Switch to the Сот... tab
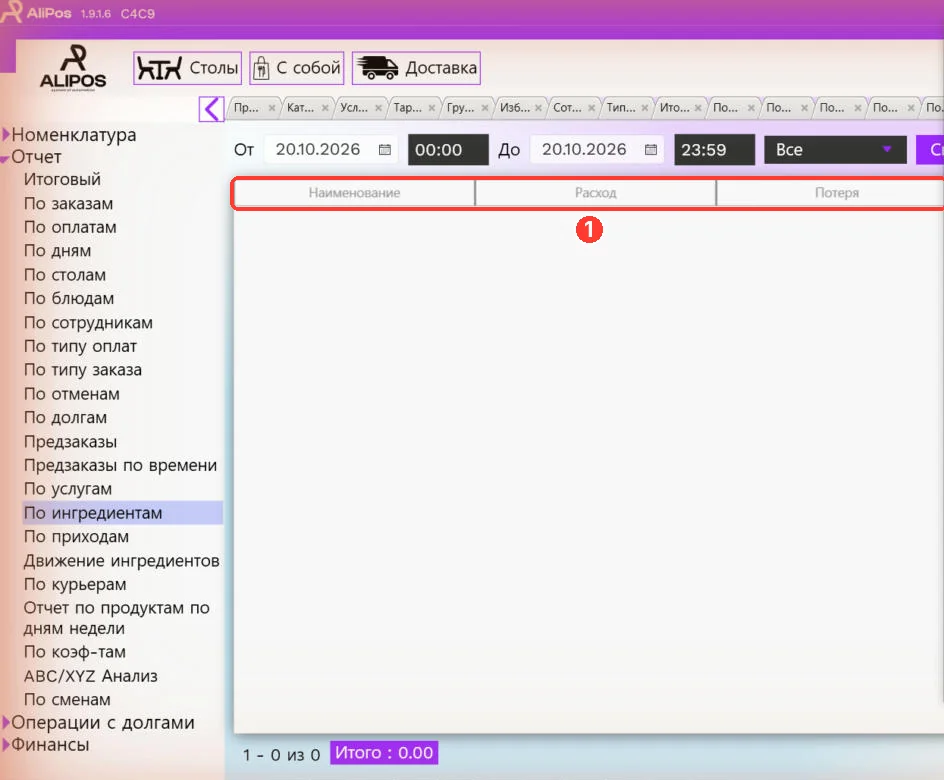 tap(567, 108)
